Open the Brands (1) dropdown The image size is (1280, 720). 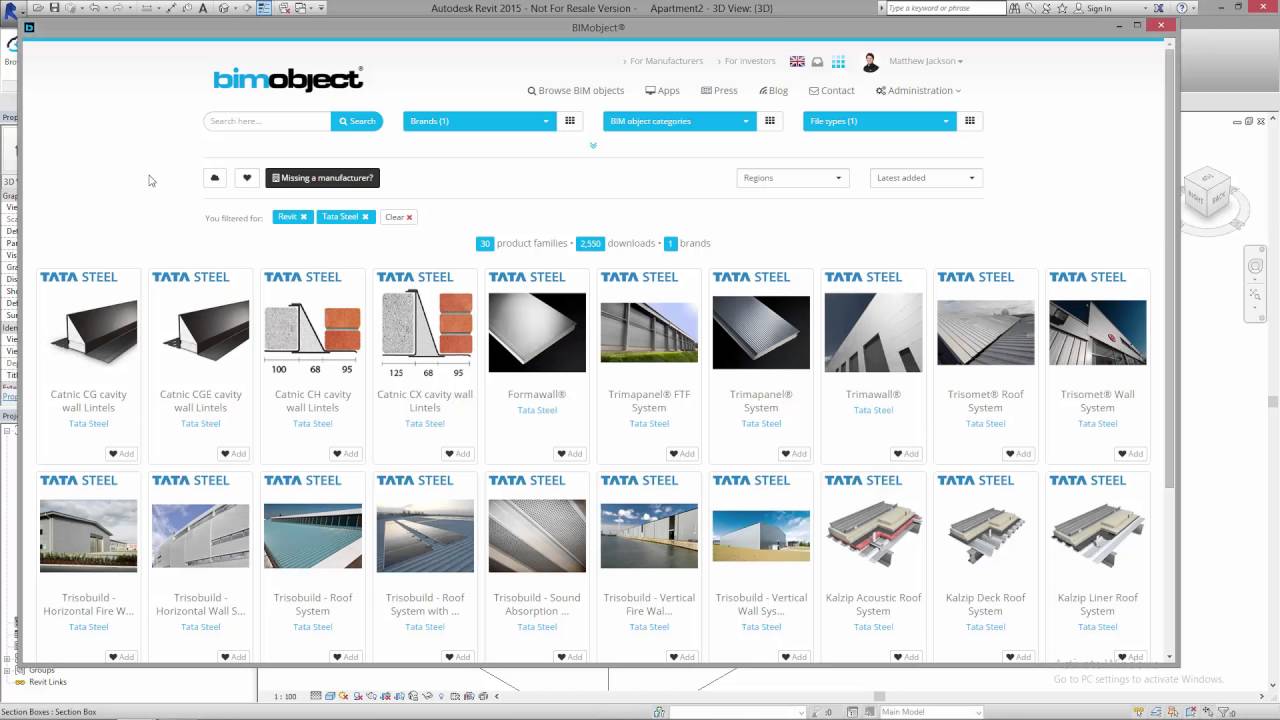tap(479, 121)
